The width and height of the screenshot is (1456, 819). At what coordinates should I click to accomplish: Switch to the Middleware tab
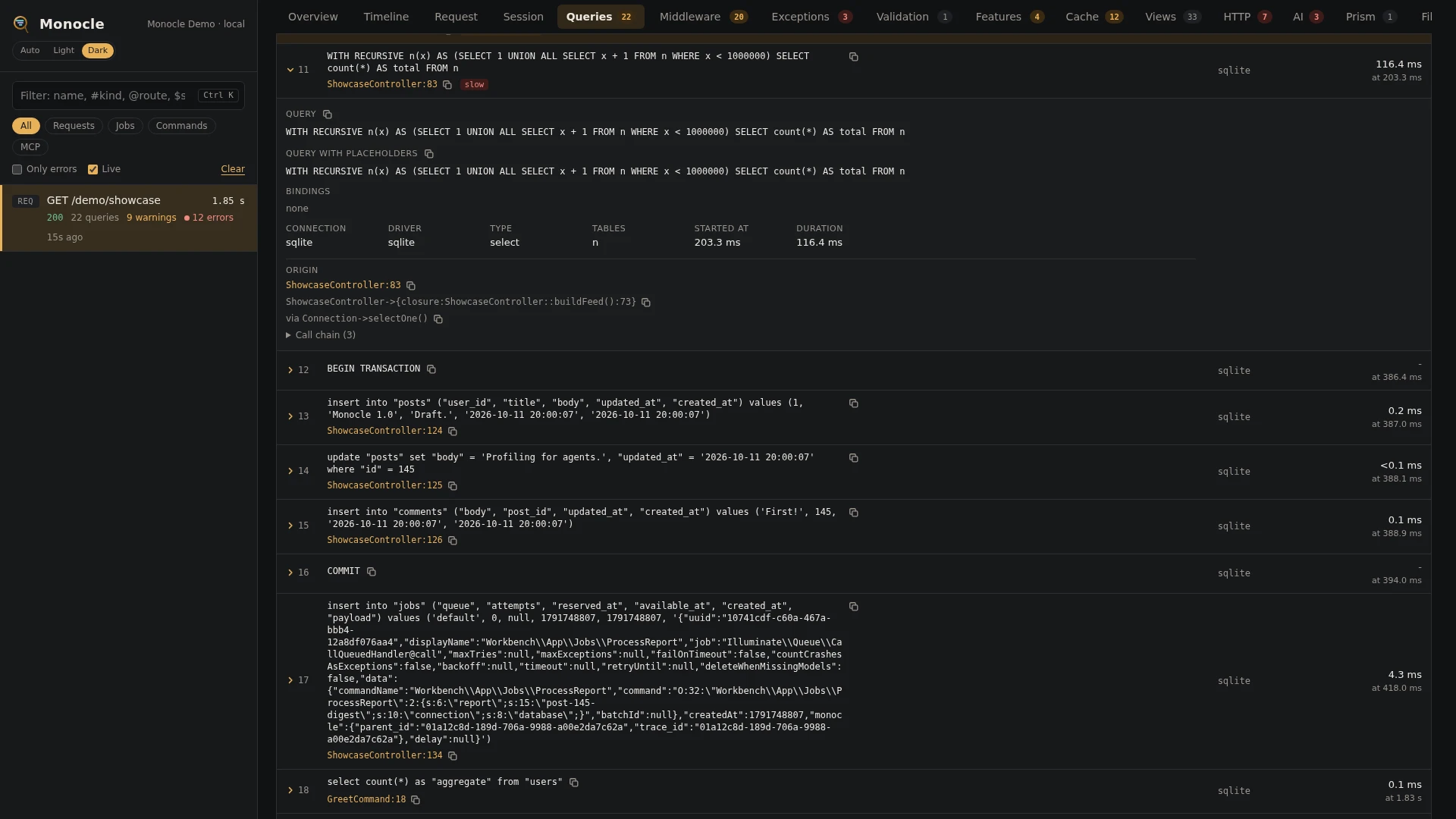click(703, 17)
